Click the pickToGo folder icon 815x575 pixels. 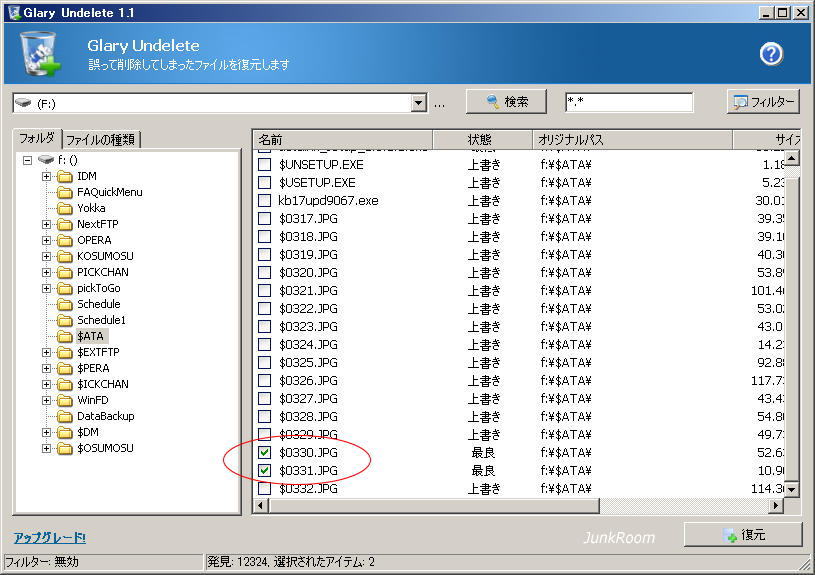click(x=65, y=289)
